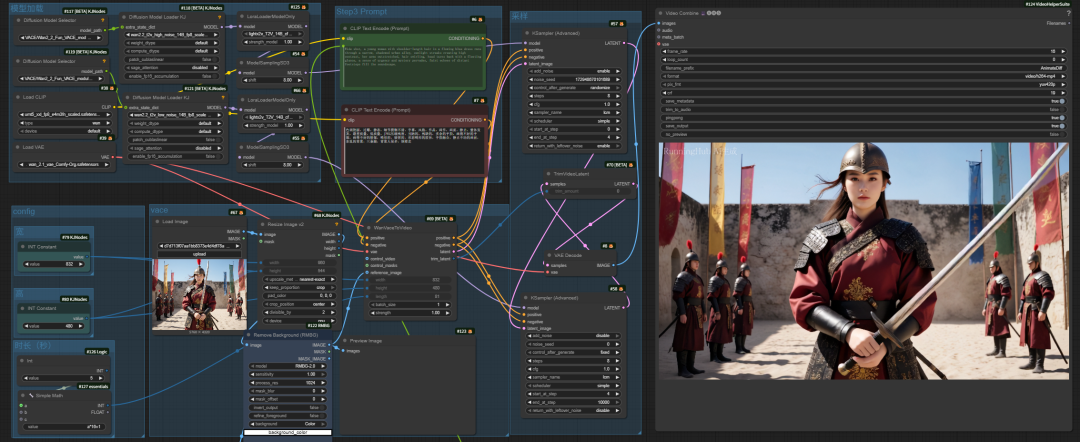
Task: Click Simple Math value field a*16+1
Action: (x=65, y=427)
